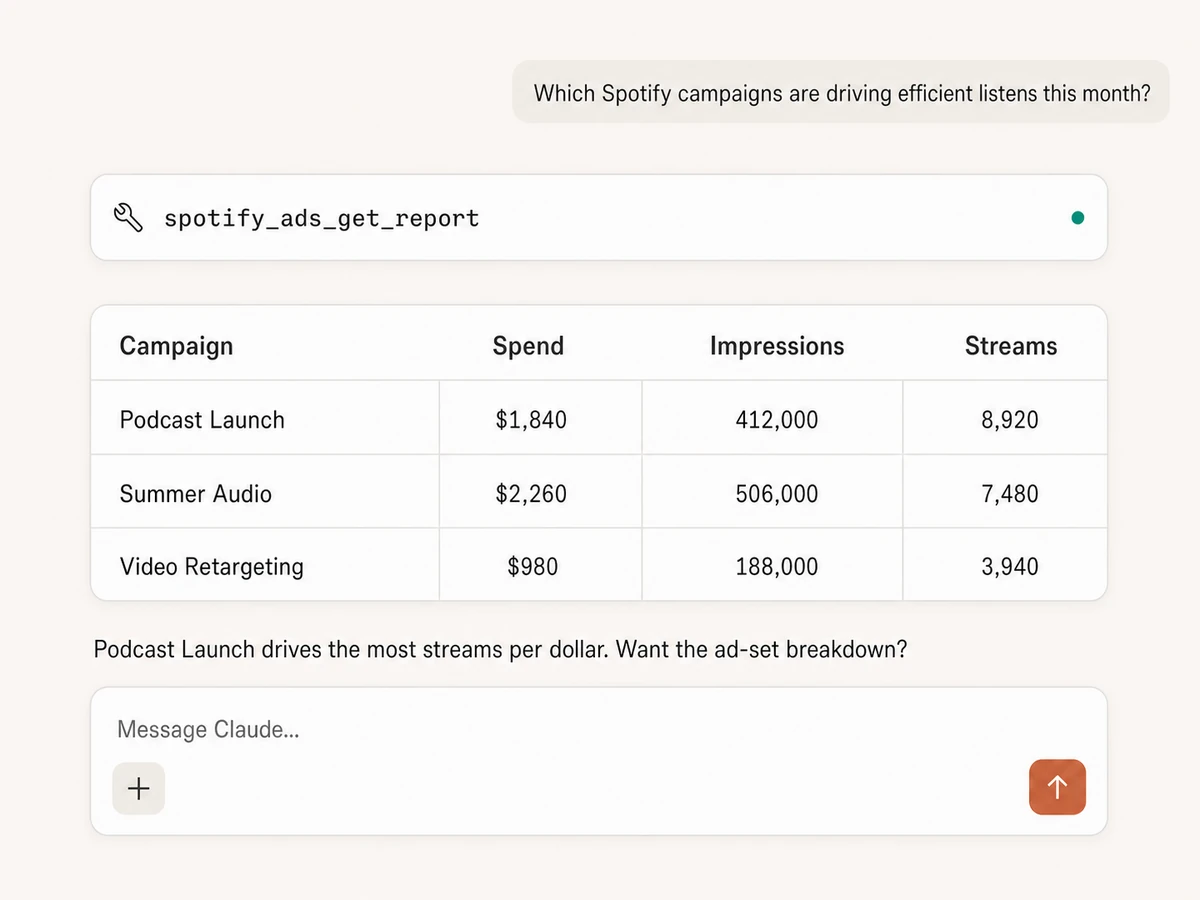Click the green status dot on tool card
This screenshot has height=900, width=1200.
click(x=1077, y=217)
